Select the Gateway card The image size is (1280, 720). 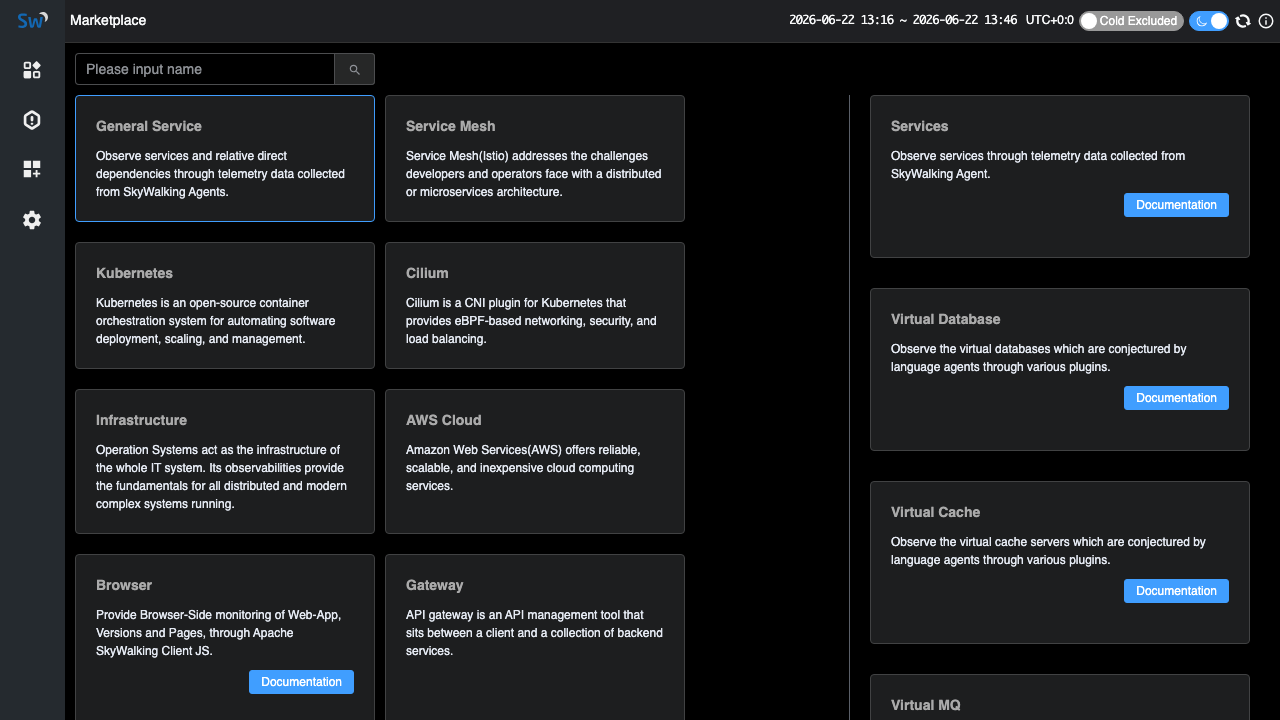(x=535, y=637)
